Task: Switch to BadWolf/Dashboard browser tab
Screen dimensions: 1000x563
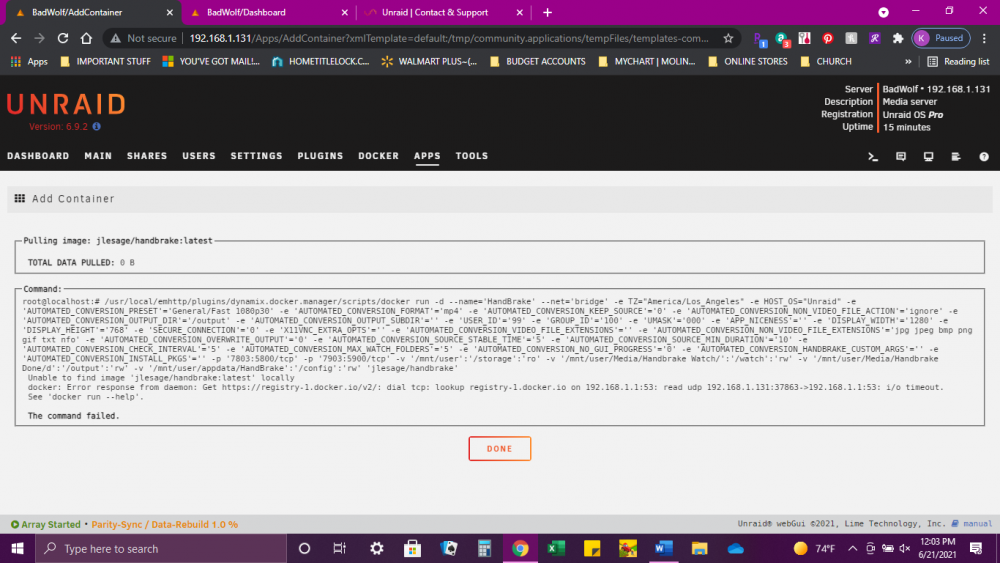Action: pyautogui.click(x=267, y=12)
